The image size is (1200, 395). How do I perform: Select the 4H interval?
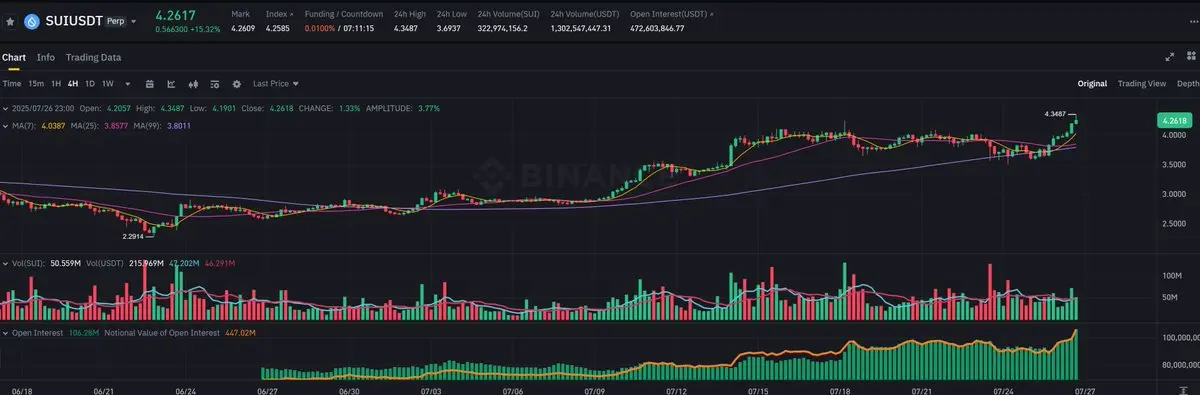tap(73, 84)
